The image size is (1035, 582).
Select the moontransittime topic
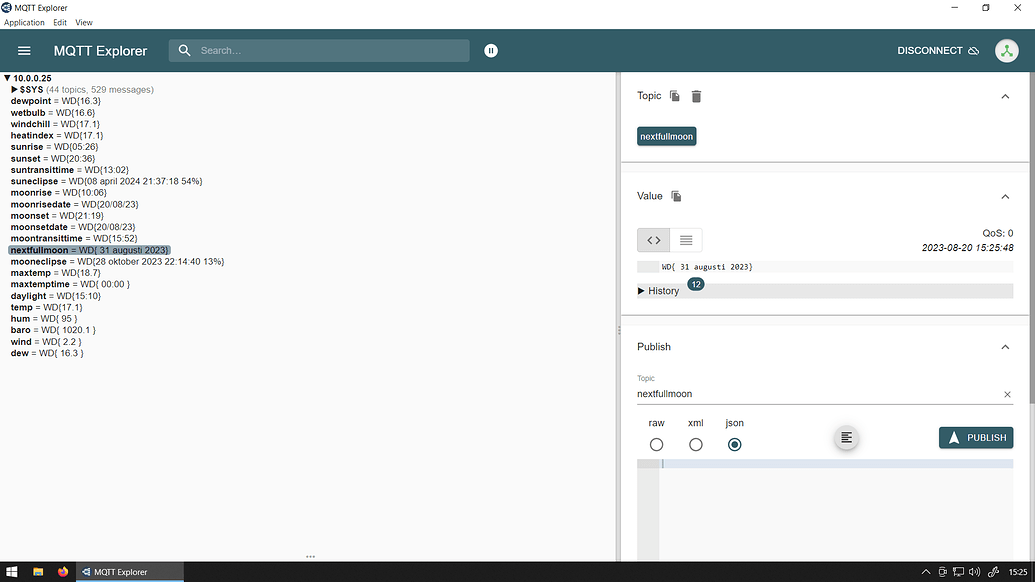tap(74, 239)
